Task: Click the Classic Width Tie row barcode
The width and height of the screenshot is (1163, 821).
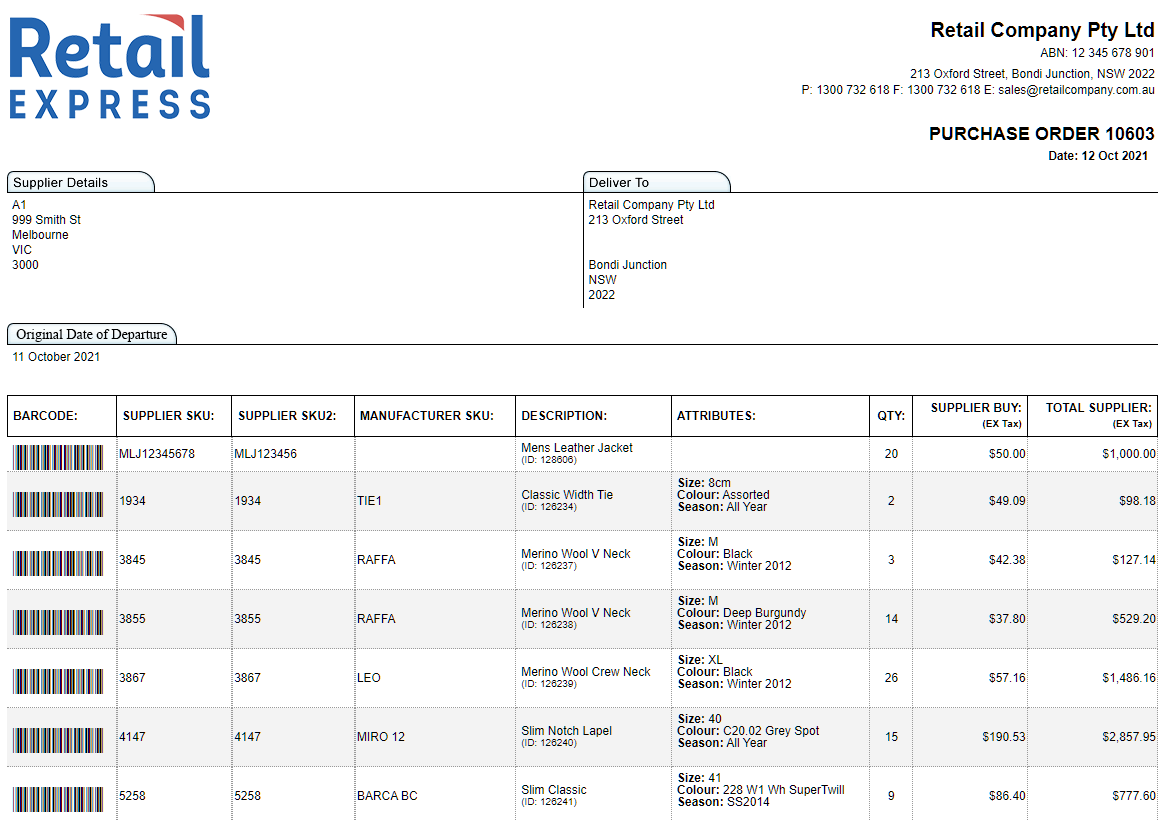Action: point(58,504)
